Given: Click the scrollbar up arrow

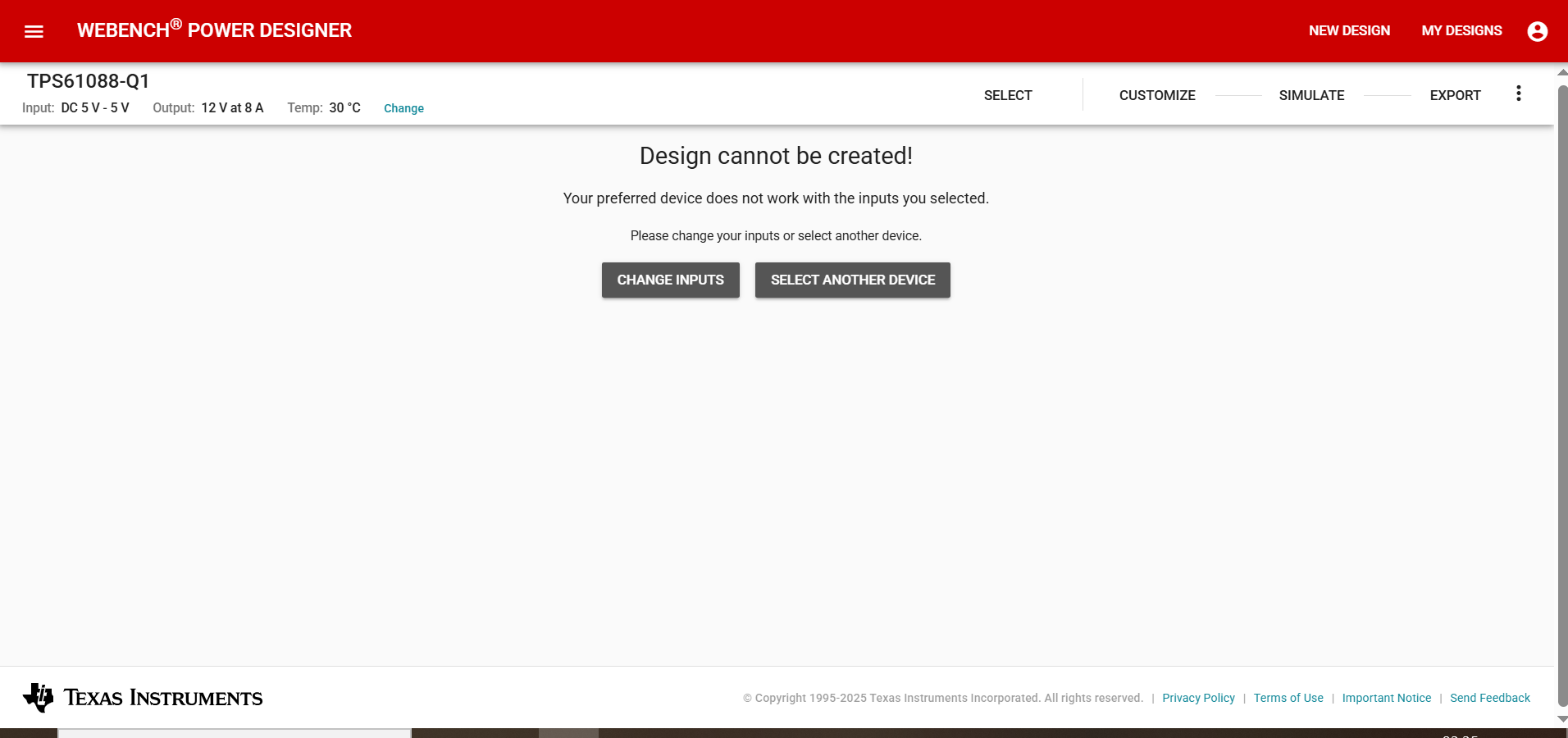Looking at the screenshot, I should click(1562, 72).
